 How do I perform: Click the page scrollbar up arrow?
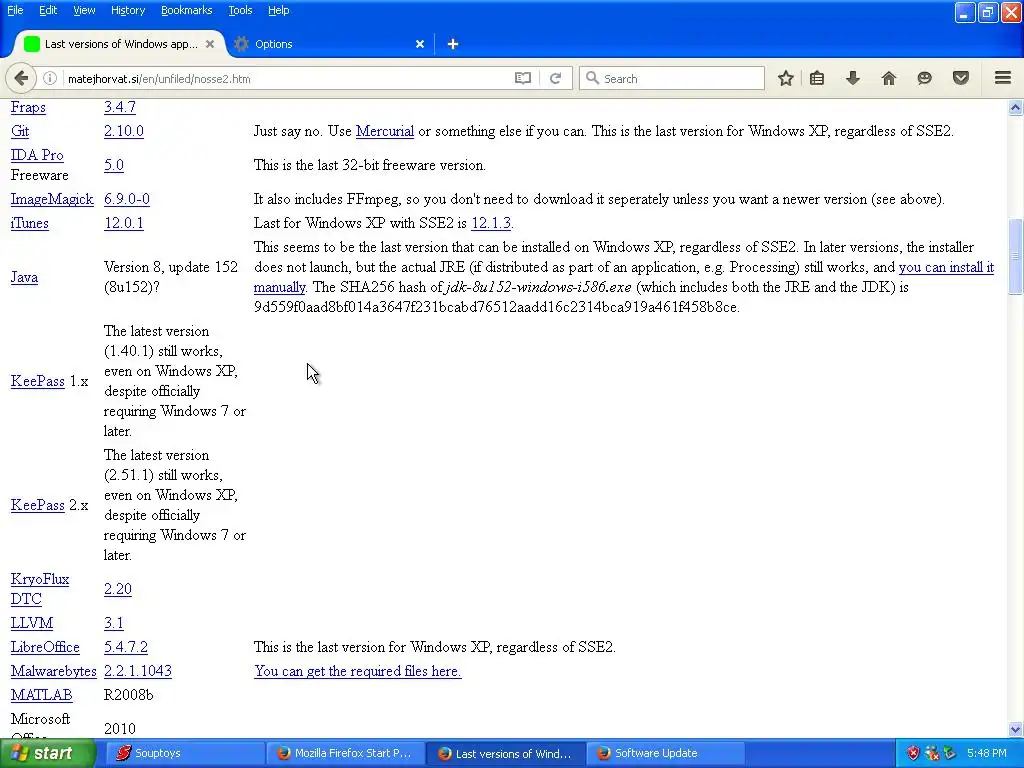pyautogui.click(x=1016, y=108)
